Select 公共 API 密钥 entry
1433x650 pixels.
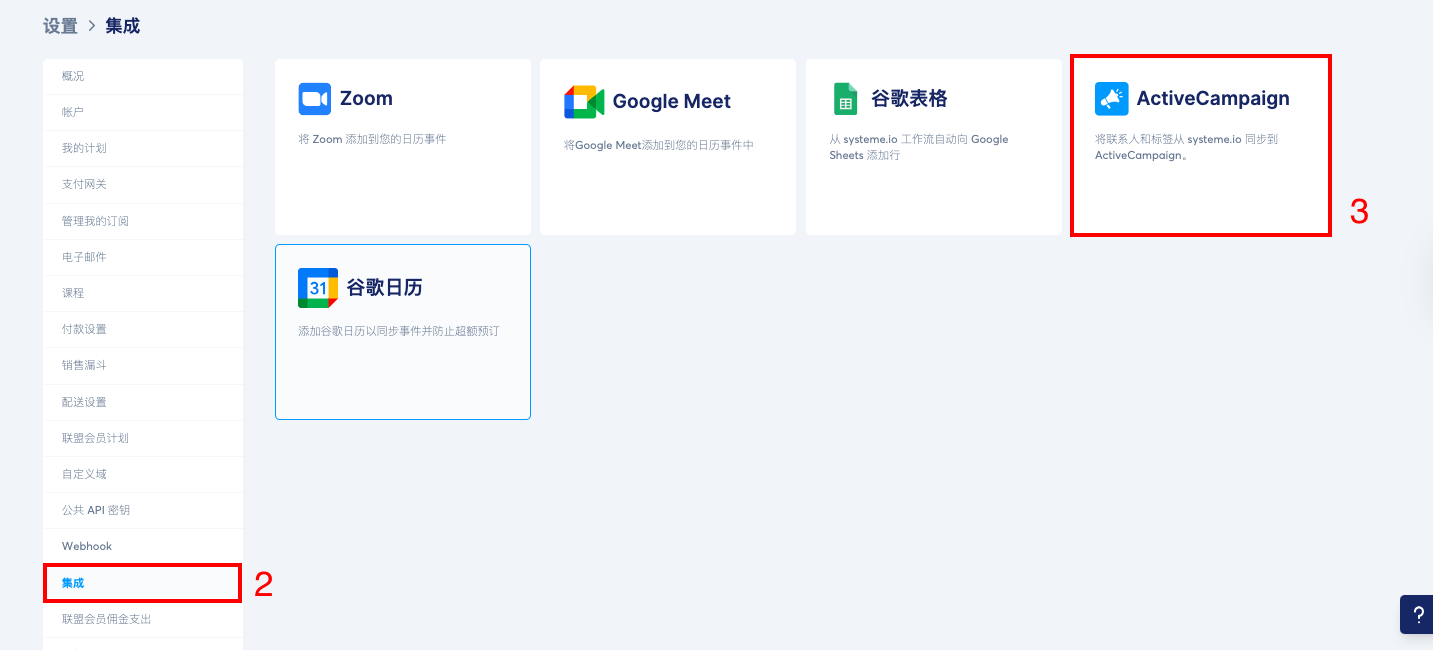tap(143, 510)
